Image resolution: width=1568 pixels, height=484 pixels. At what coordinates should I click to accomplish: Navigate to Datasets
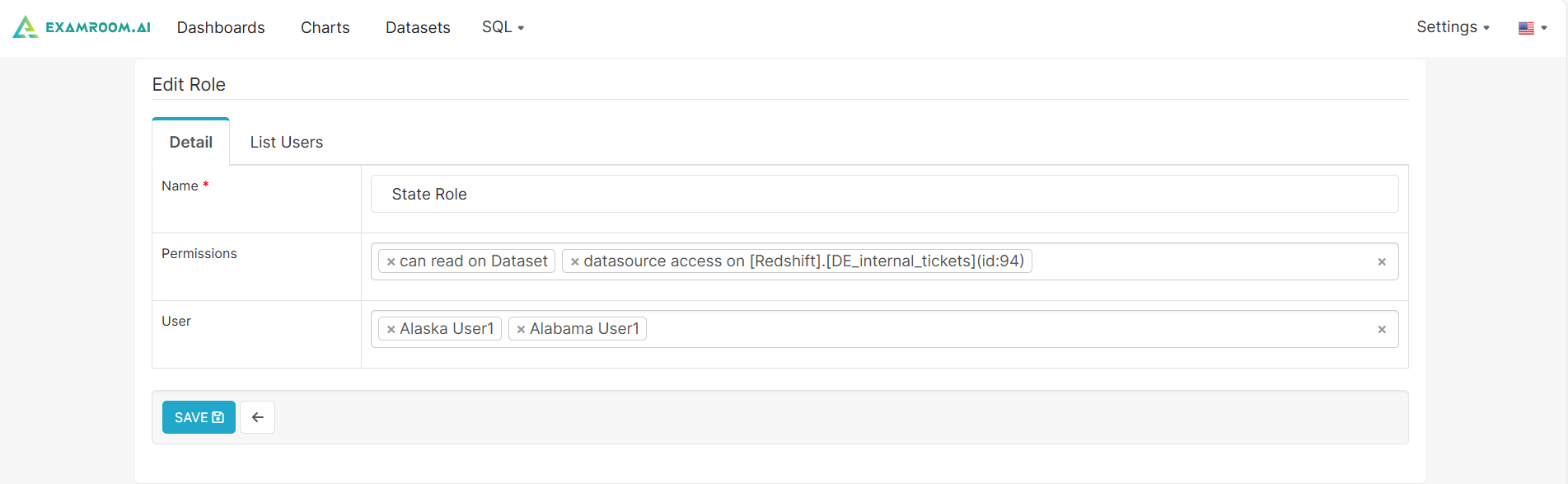(x=418, y=27)
